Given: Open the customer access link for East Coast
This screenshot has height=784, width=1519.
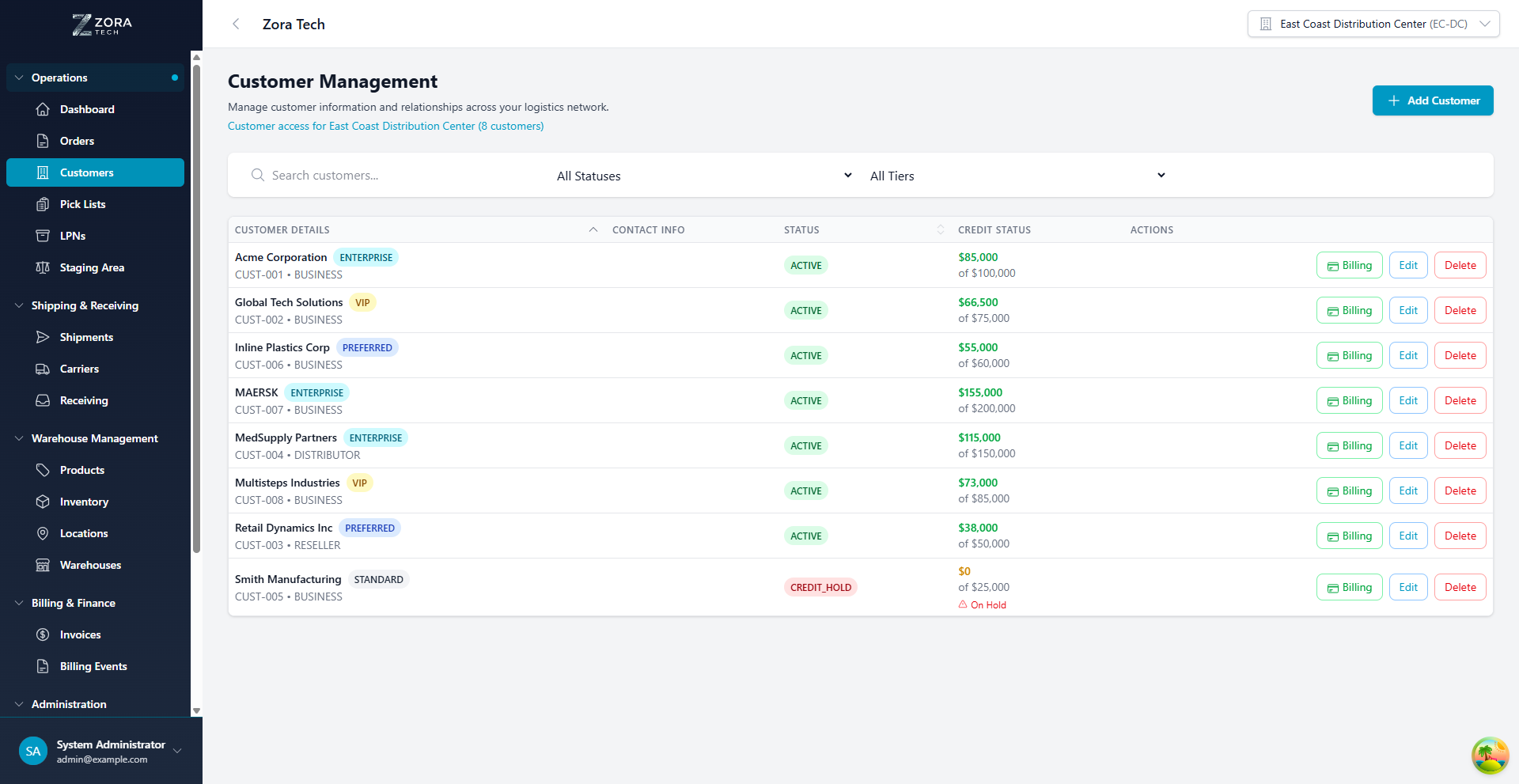Looking at the screenshot, I should 385,126.
